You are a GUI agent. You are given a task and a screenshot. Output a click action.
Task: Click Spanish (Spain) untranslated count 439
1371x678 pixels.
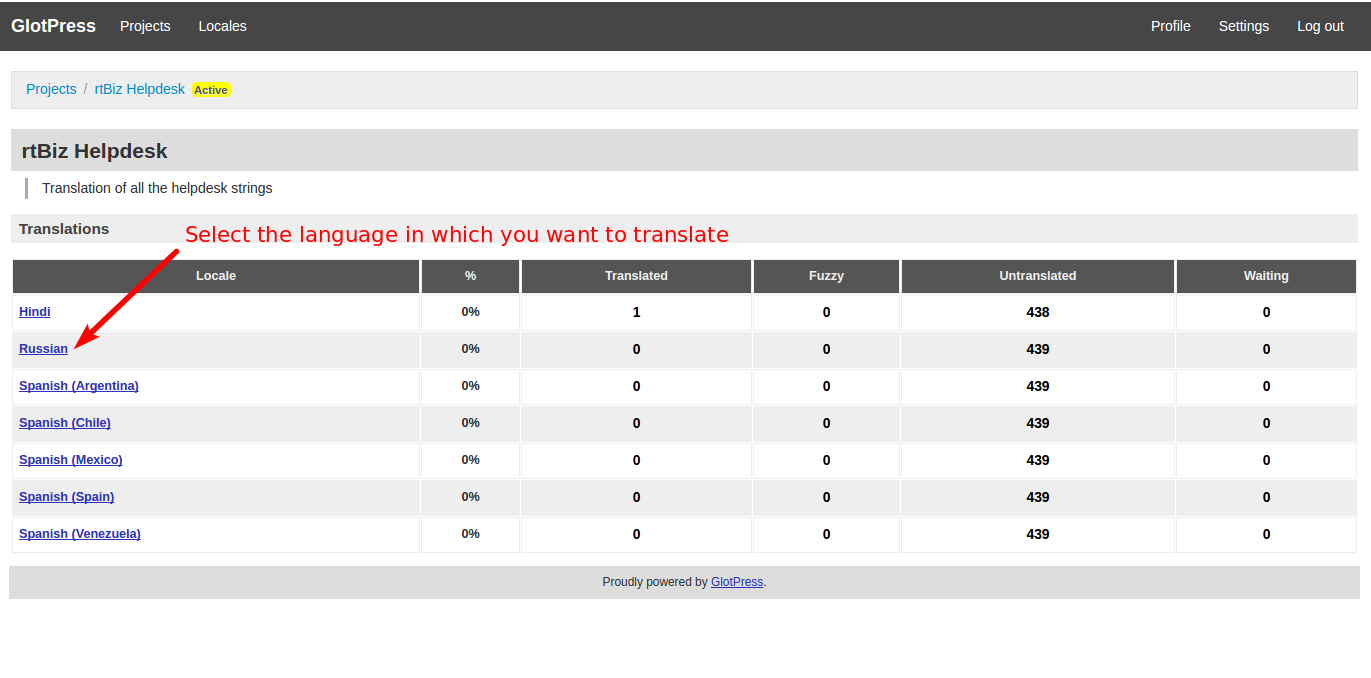pyautogui.click(x=1038, y=497)
